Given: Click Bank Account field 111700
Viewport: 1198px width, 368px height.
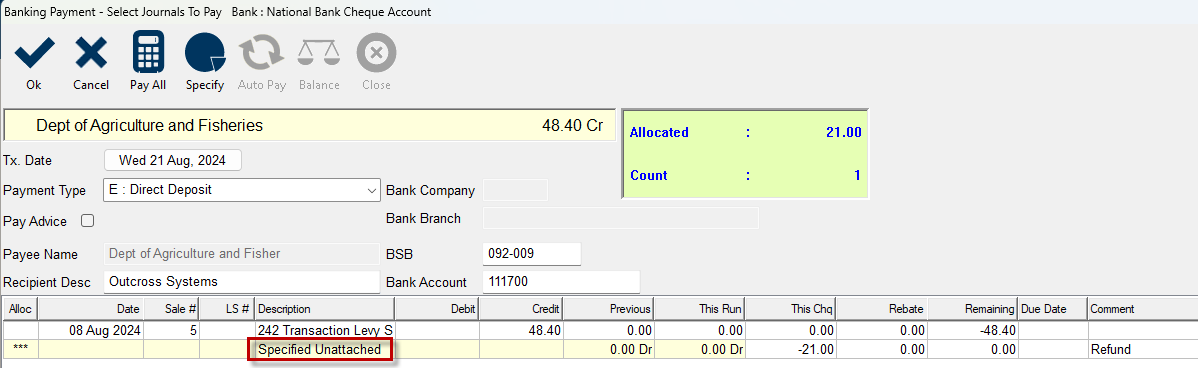Looking at the screenshot, I should point(562,282).
